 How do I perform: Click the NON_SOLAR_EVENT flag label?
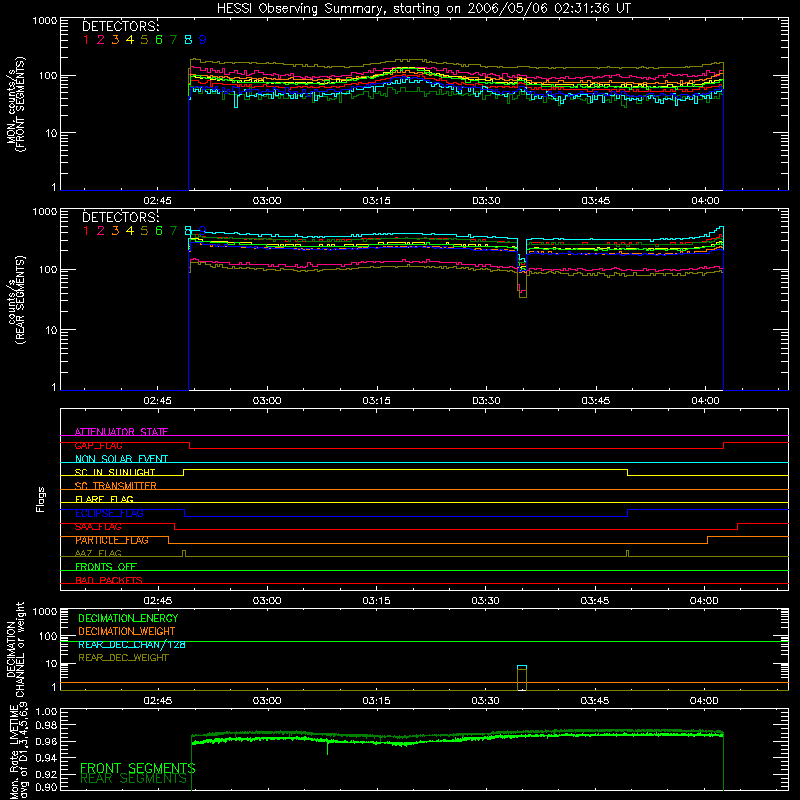[x=121, y=459]
